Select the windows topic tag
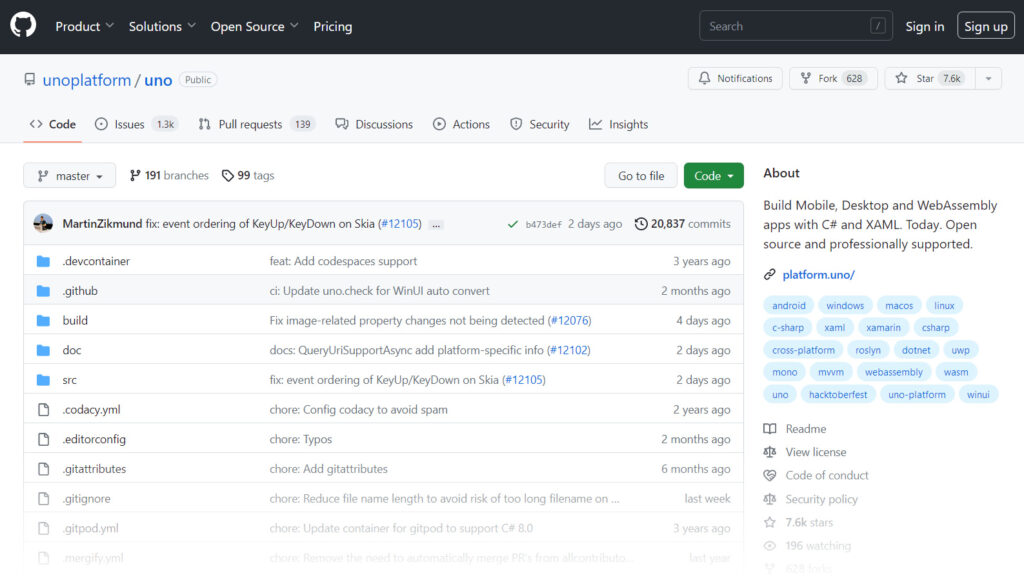Image resolution: width=1024 pixels, height=580 pixels. (x=845, y=306)
